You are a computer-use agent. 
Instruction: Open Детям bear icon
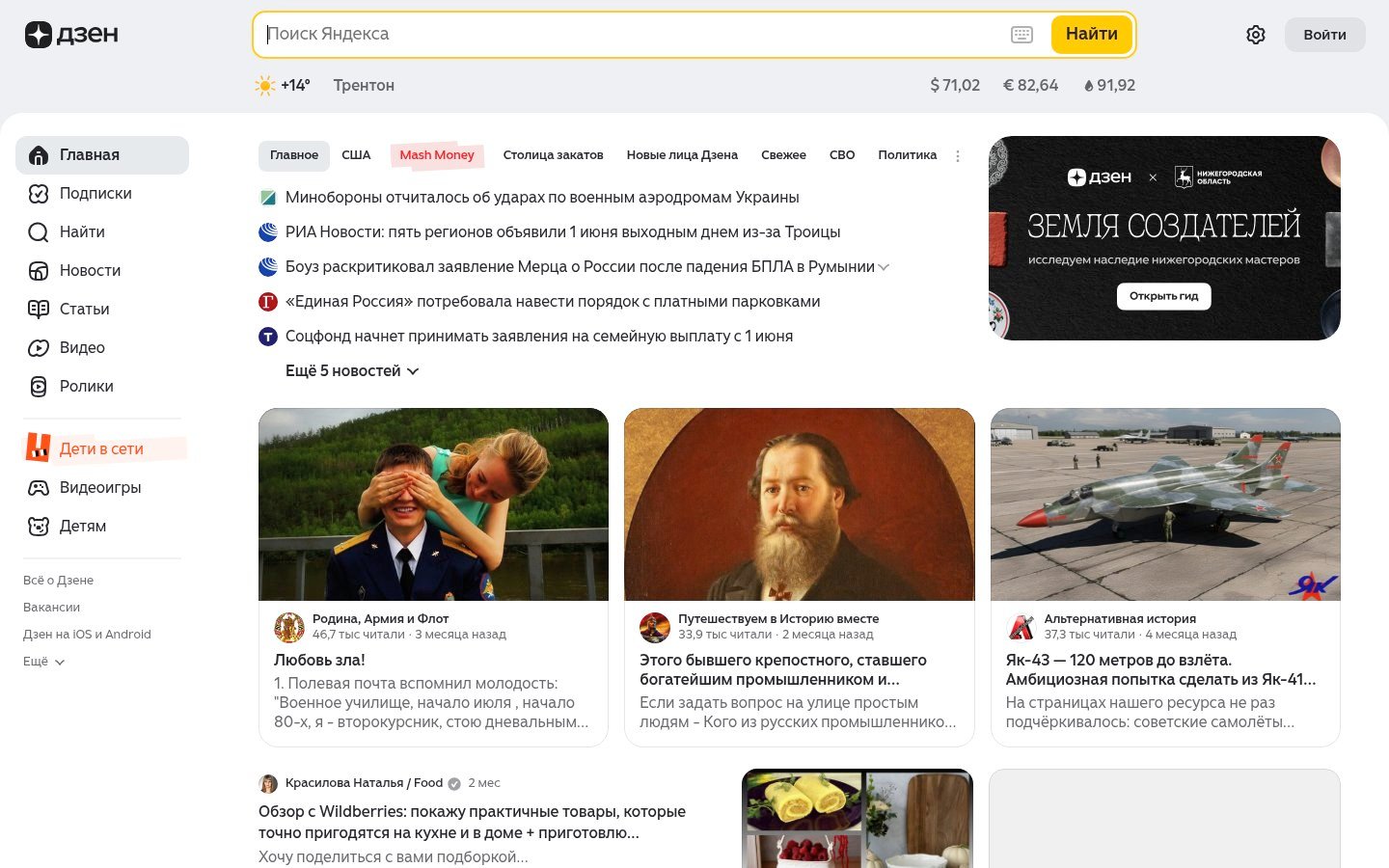[x=39, y=527]
